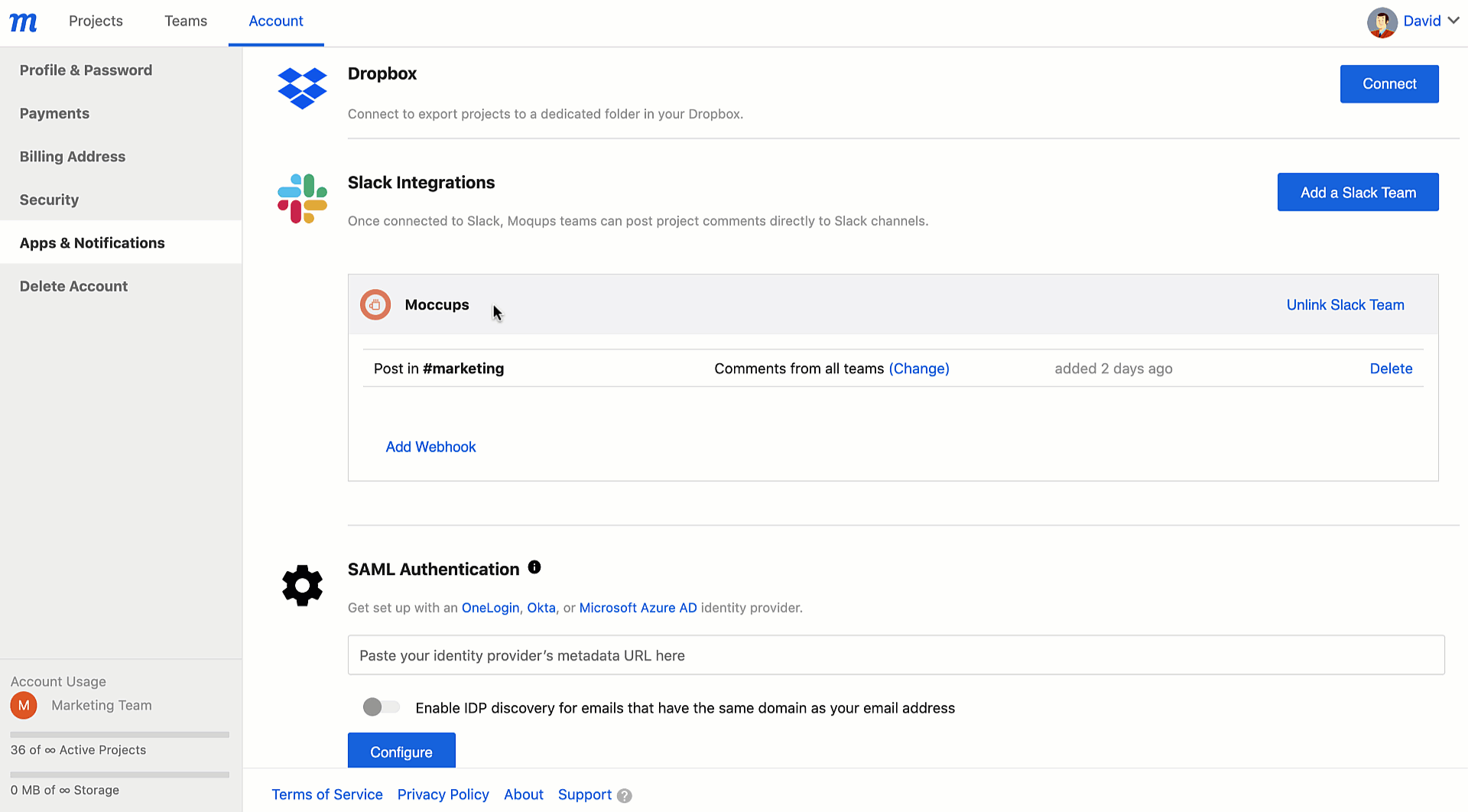Click the SAML Authentication gear icon
Screen dimensions: 1468x812
pos(302,586)
